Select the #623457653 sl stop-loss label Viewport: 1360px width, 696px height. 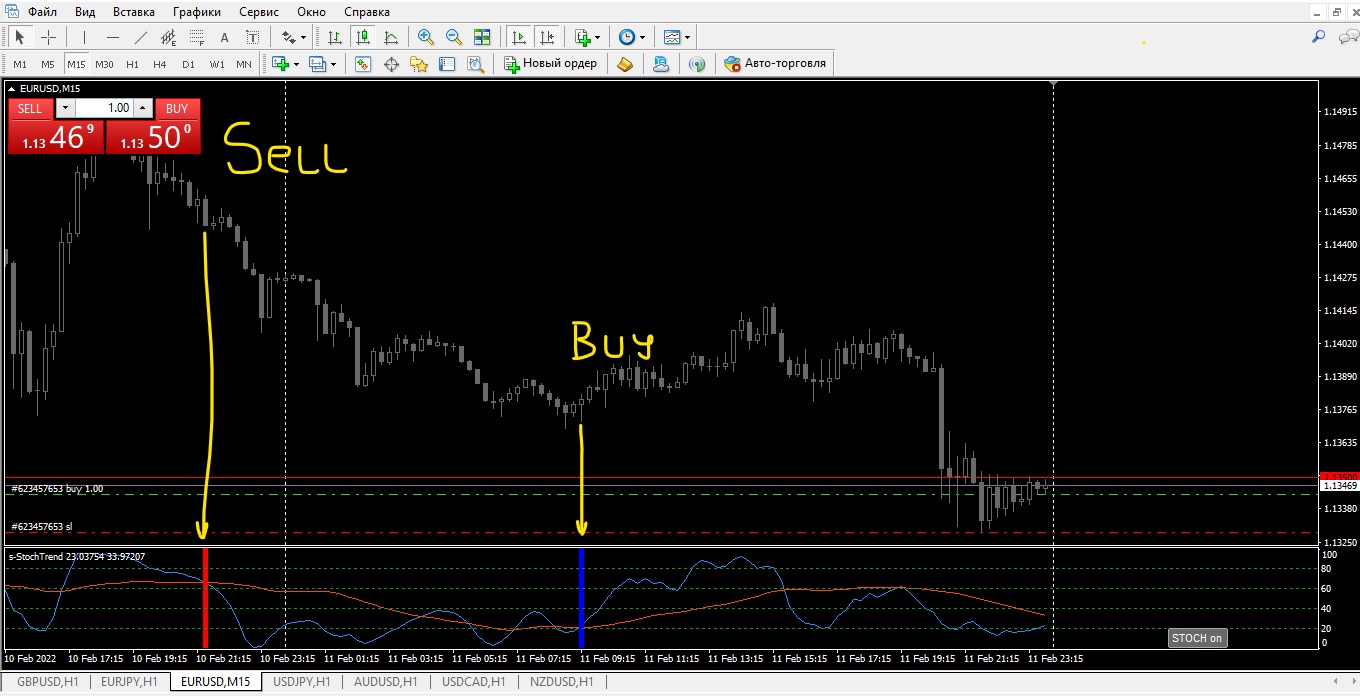tap(41, 526)
